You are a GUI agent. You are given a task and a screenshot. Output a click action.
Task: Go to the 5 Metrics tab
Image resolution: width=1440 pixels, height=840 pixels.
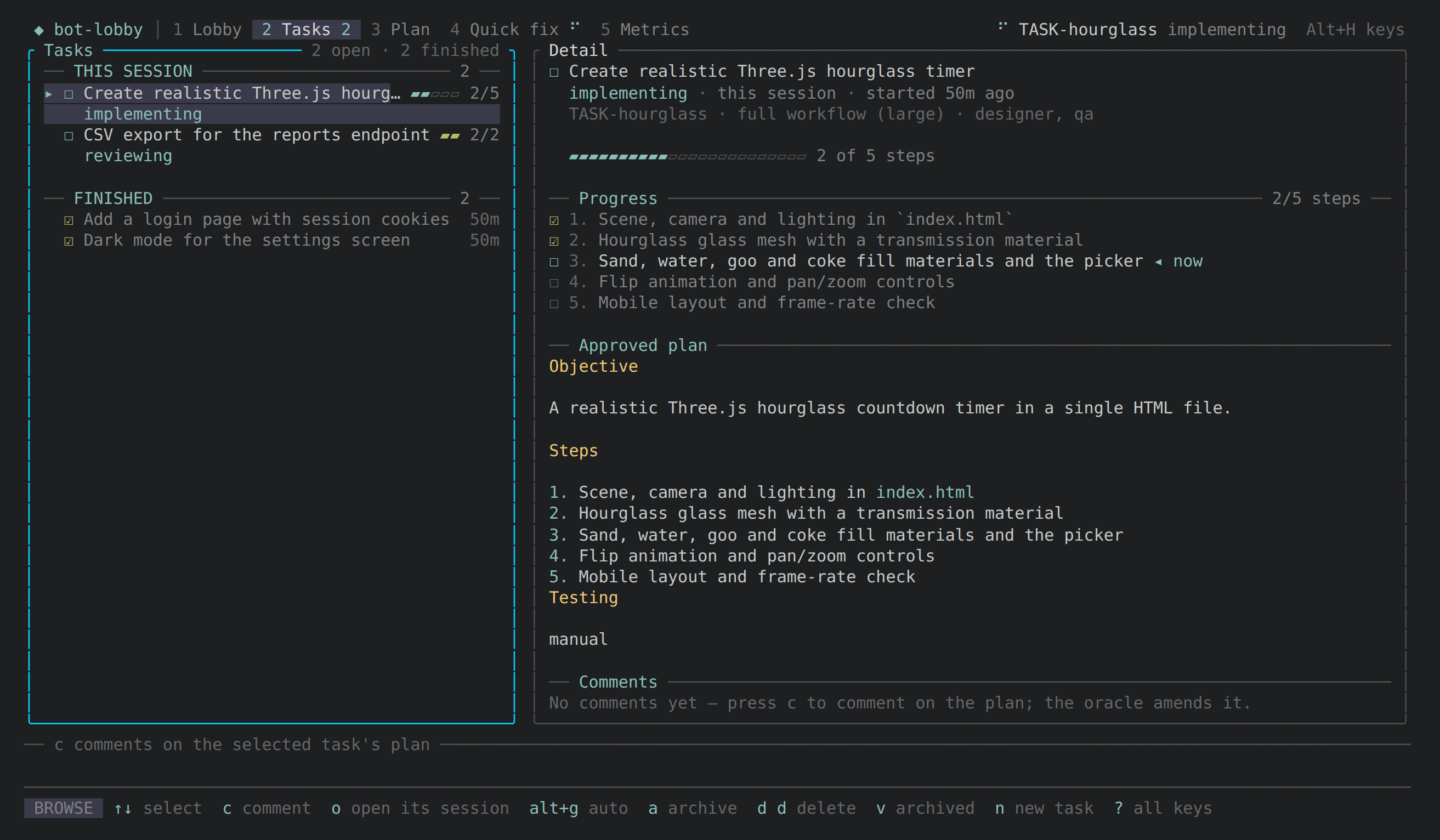coord(644,30)
